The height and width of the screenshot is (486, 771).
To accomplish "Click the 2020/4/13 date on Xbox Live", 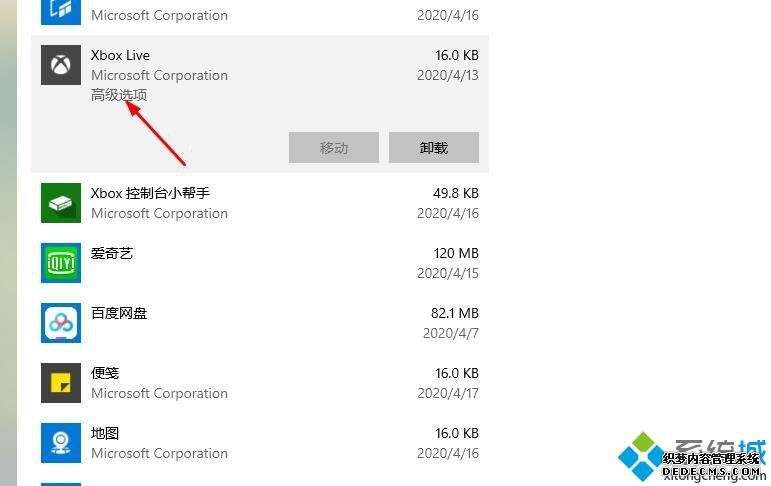I will pos(447,75).
